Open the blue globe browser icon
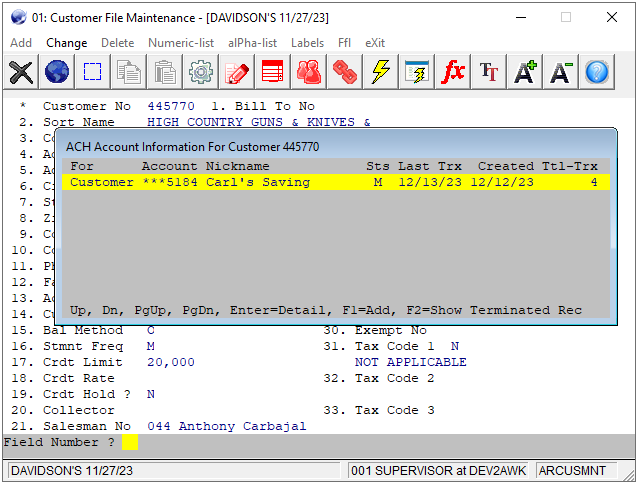Viewport: 640px width, 485px height. pyautogui.click(x=57, y=72)
